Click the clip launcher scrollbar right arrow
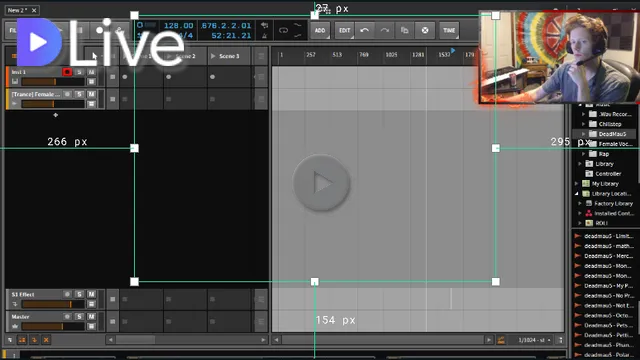Screen dimensions: 640x360 click(x=263, y=340)
